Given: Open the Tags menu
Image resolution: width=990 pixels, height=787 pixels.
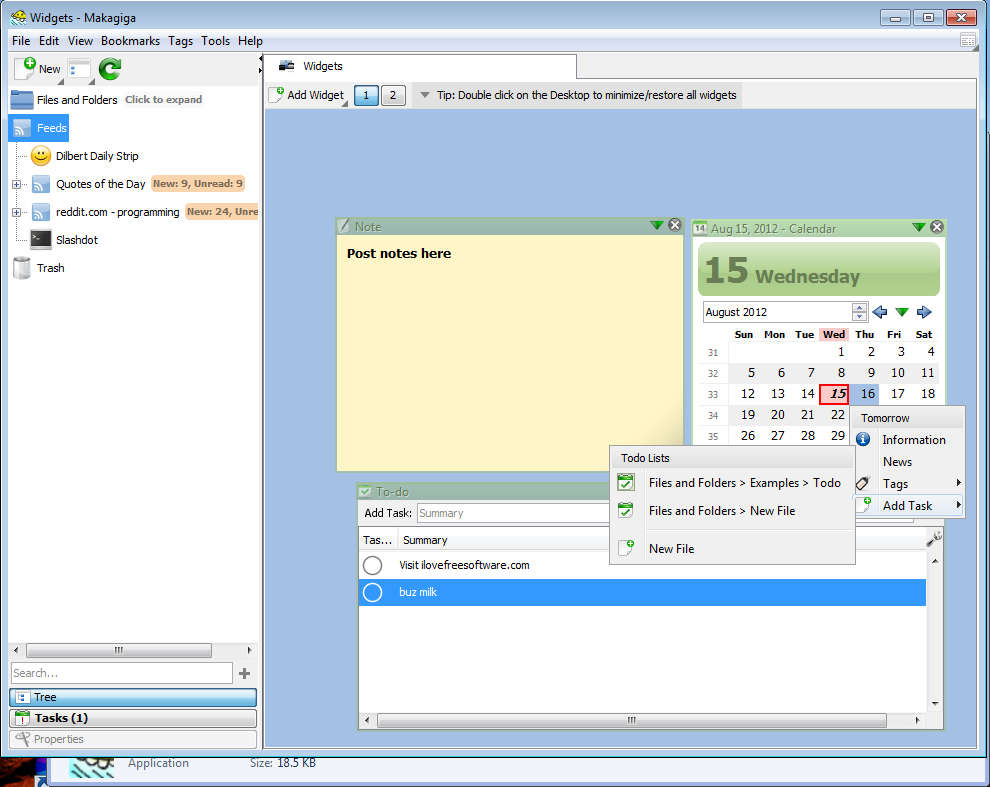Looking at the screenshot, I should 180,41.
